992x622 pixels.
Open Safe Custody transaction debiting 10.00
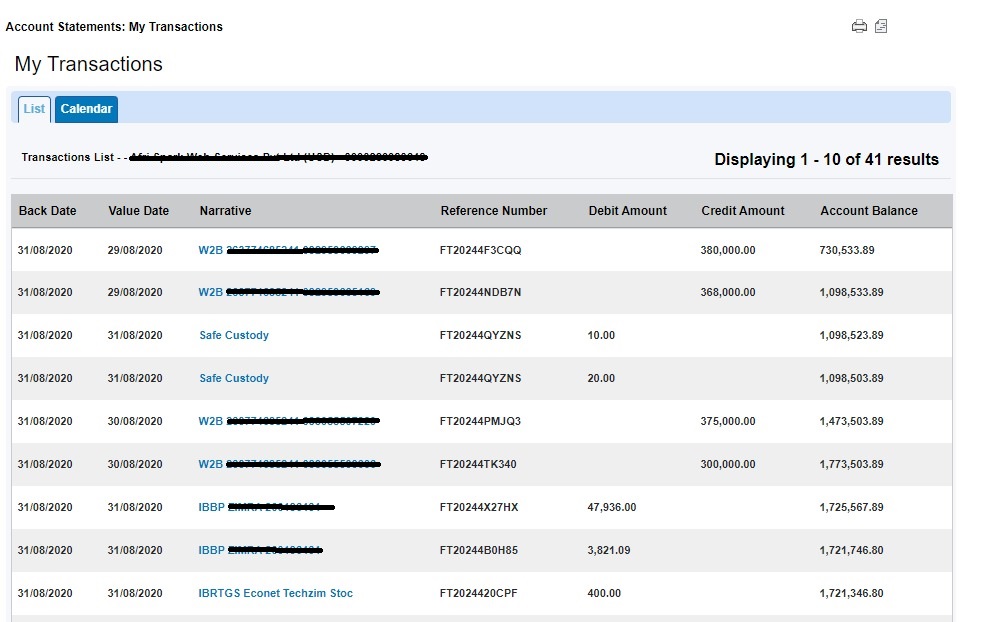click(234, 336)
